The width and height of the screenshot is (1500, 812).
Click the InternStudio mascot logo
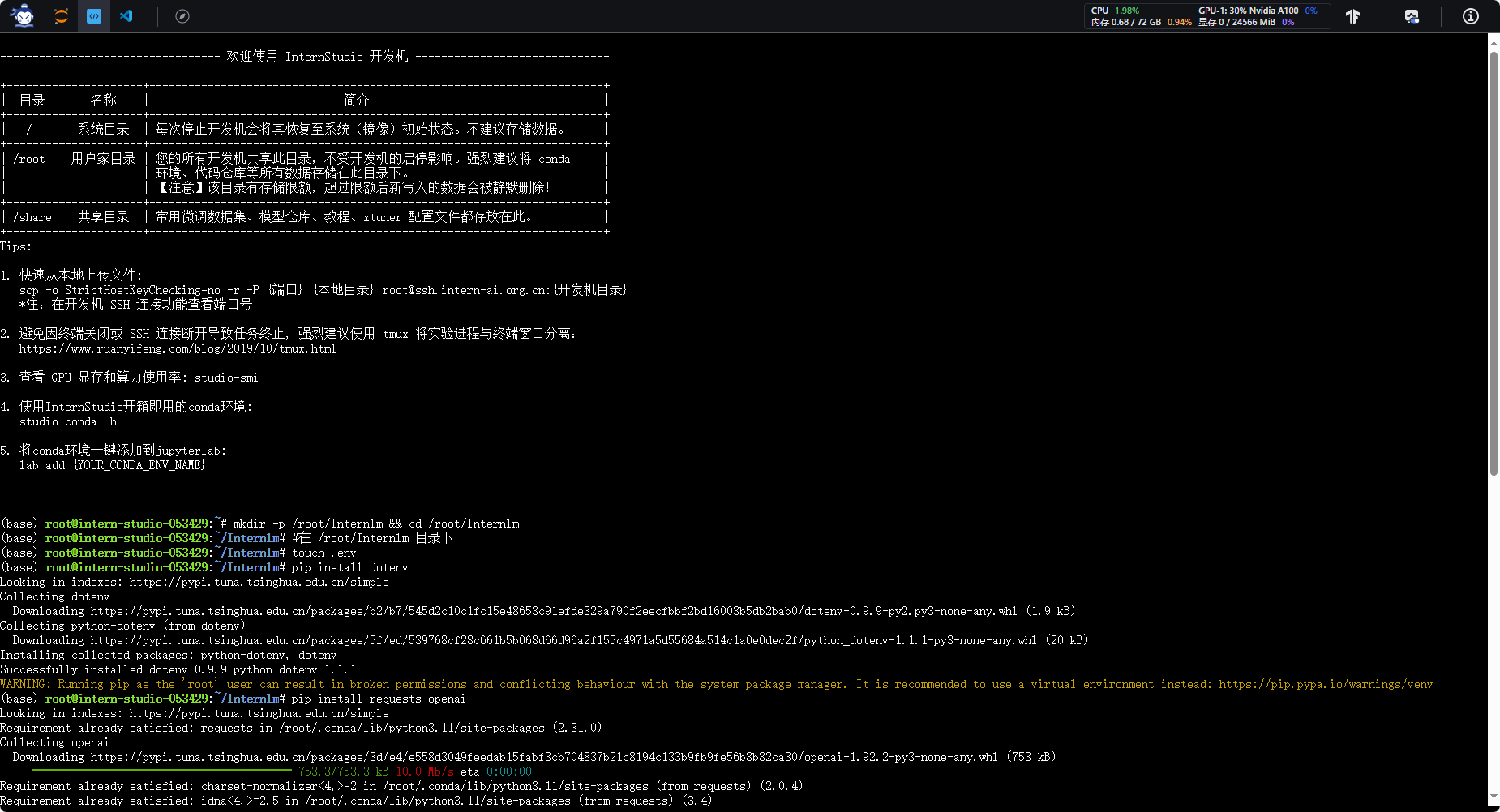24,15
